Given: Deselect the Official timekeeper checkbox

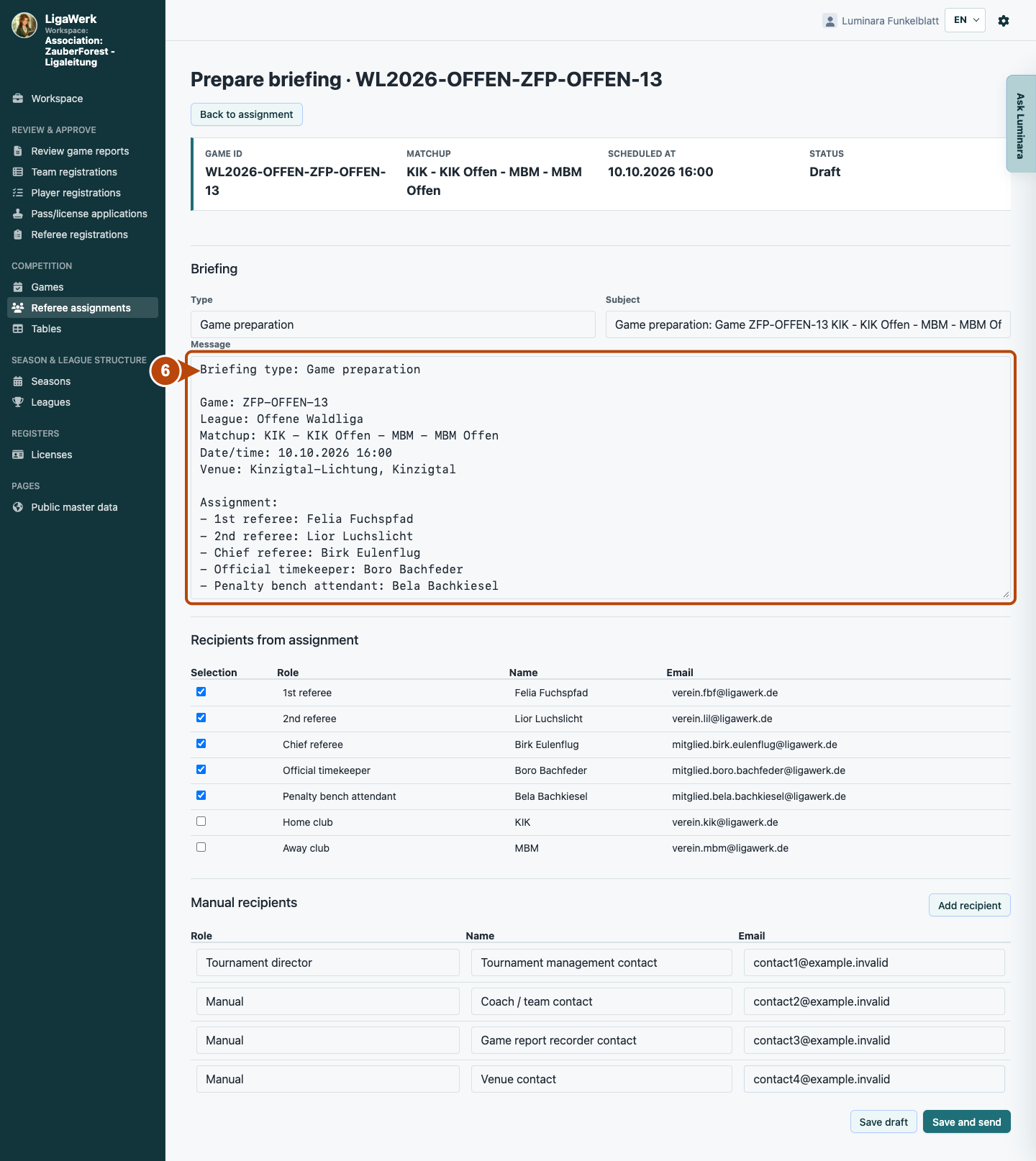Looking at the screenshot, I should click(x=201, y=770).
